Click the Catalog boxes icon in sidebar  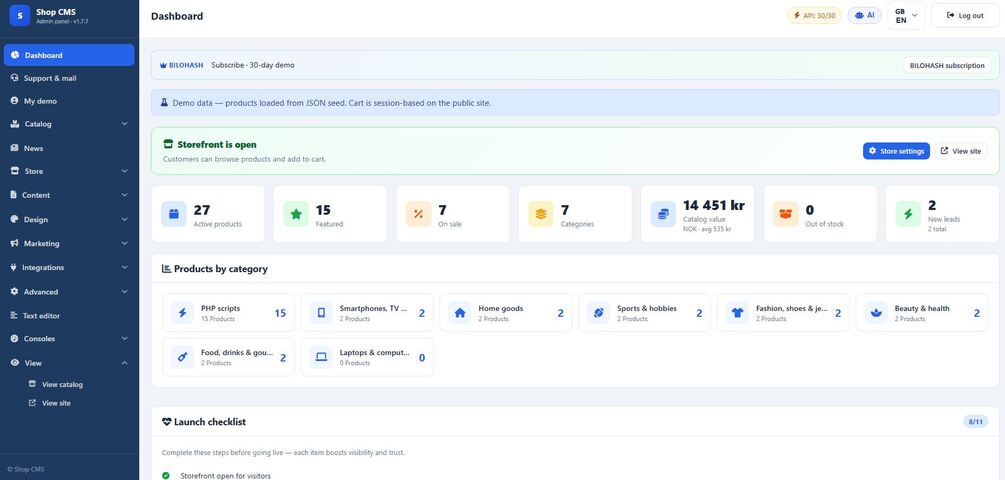pos(15,124)
